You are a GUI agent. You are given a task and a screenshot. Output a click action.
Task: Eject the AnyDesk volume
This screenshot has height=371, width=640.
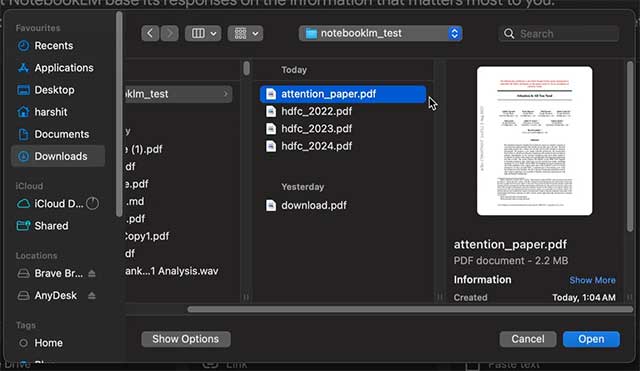coord(92,295)
